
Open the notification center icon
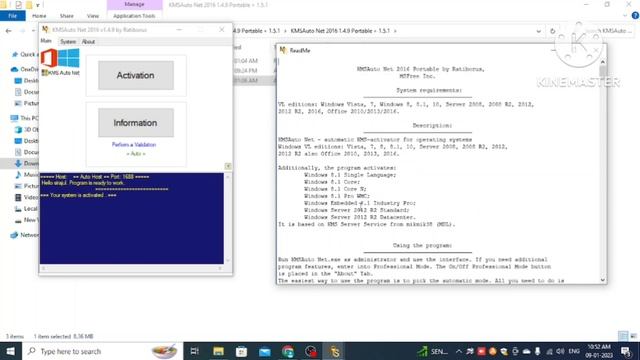(x=626, y=351)
